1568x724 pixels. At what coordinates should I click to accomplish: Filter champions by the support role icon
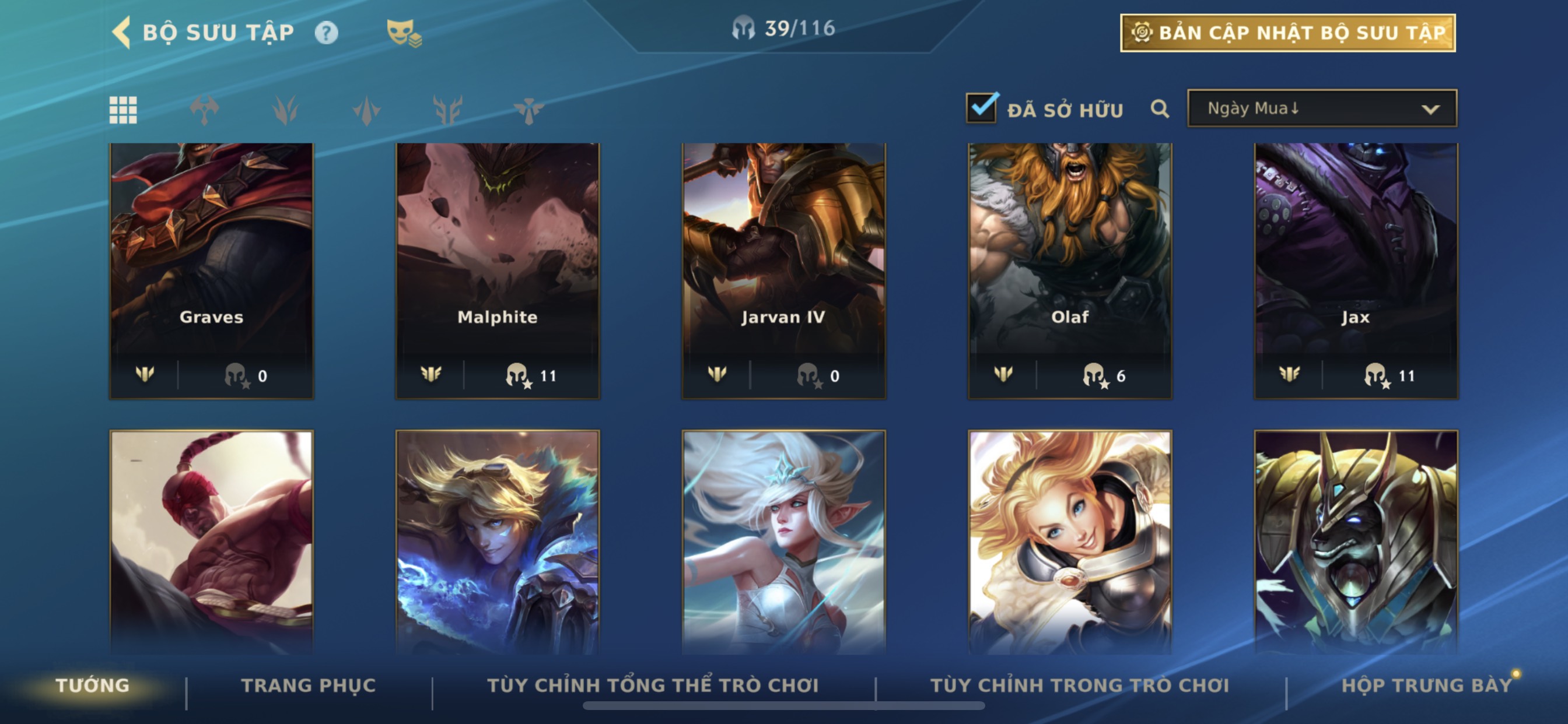pos(528,110)
